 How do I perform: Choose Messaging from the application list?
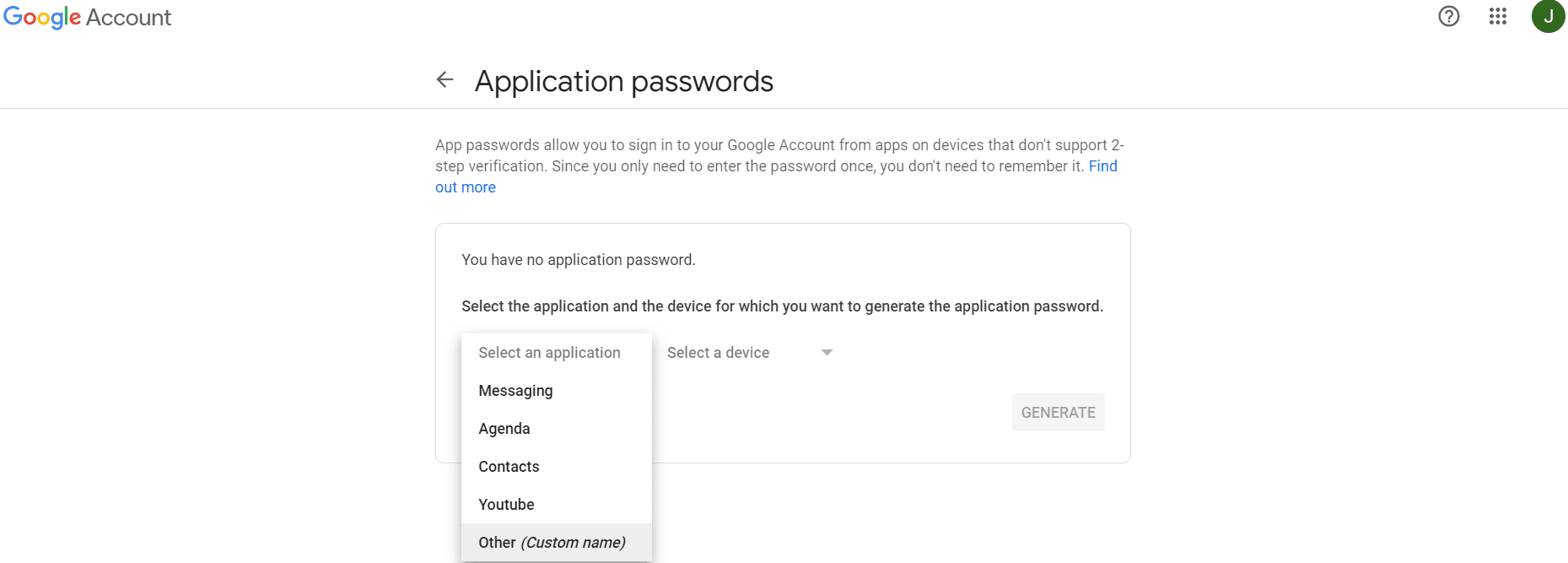click(x=557, y=391)
